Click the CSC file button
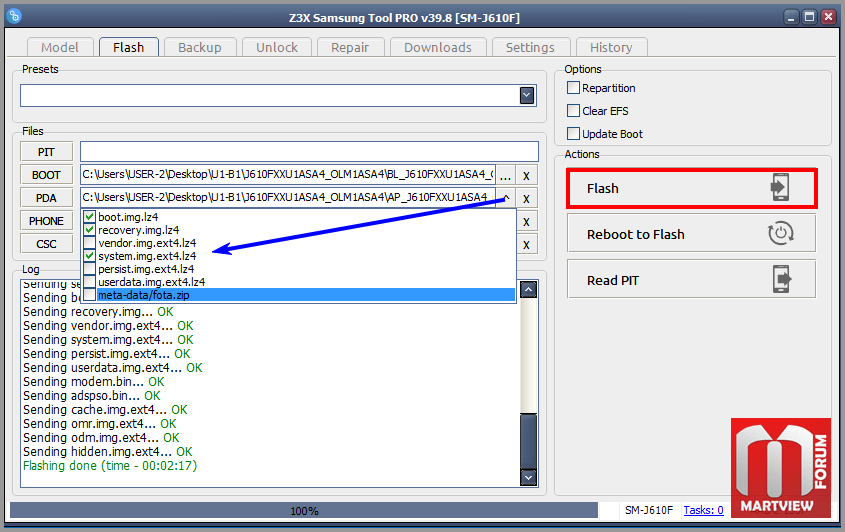 46,244
